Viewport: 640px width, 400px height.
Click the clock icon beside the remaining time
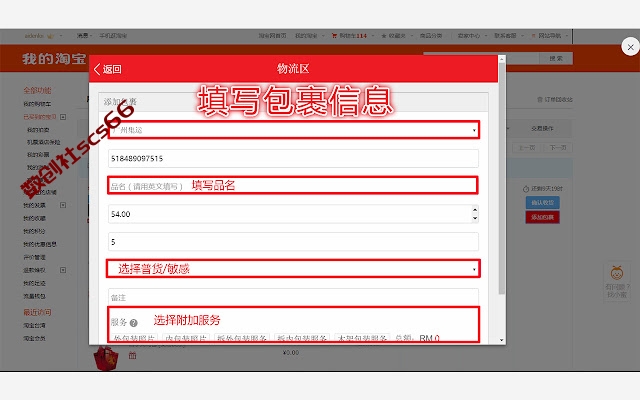pos(526,189)
